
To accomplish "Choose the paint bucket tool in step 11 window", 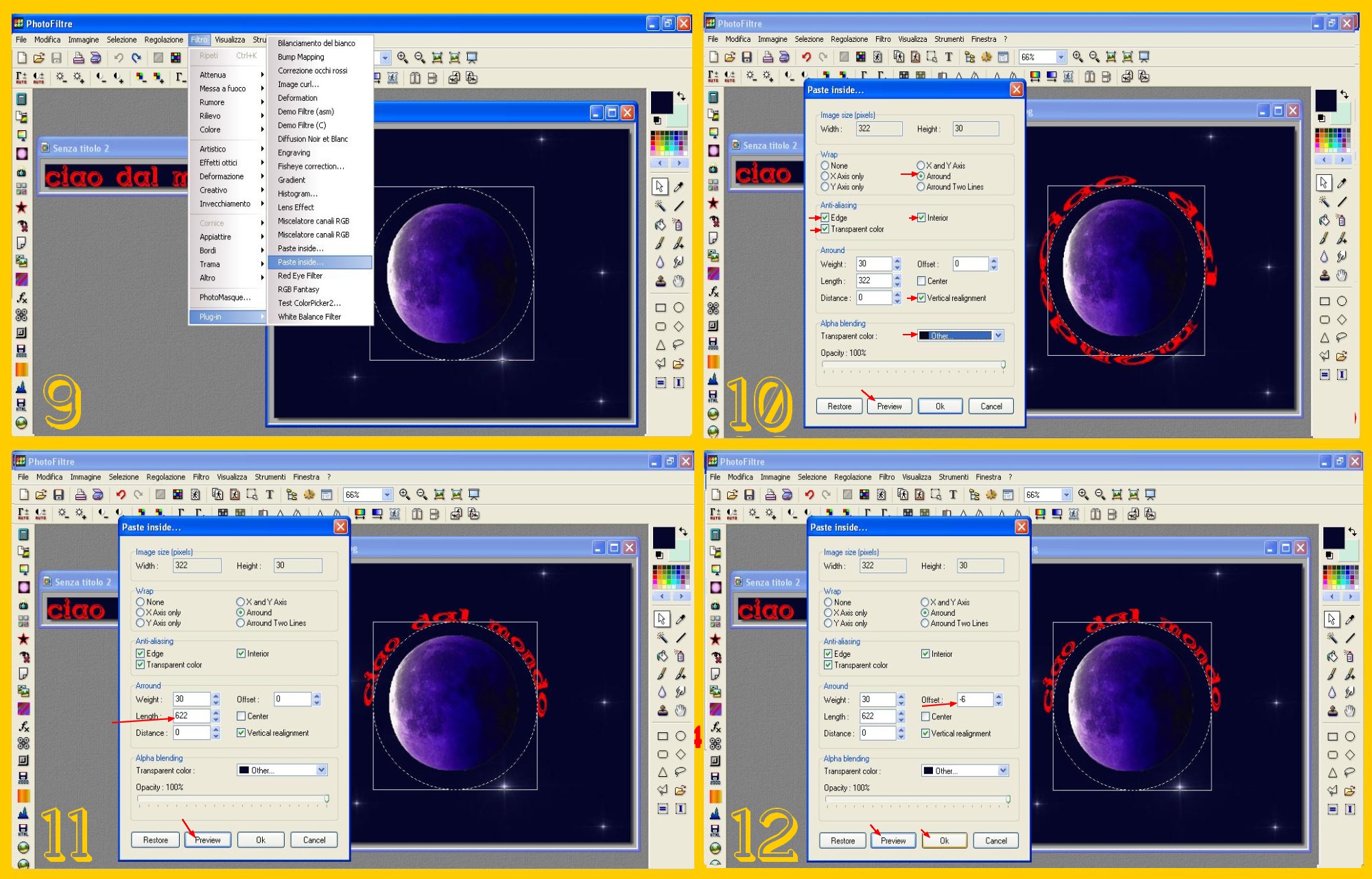I will click(x=661, y=655).
